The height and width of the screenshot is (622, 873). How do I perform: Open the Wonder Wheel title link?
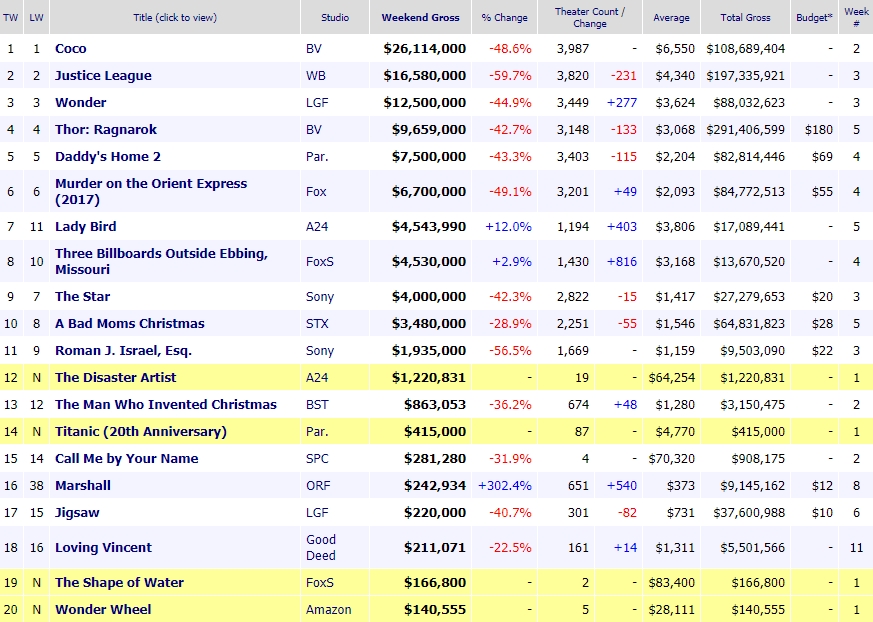click(103, 610)
